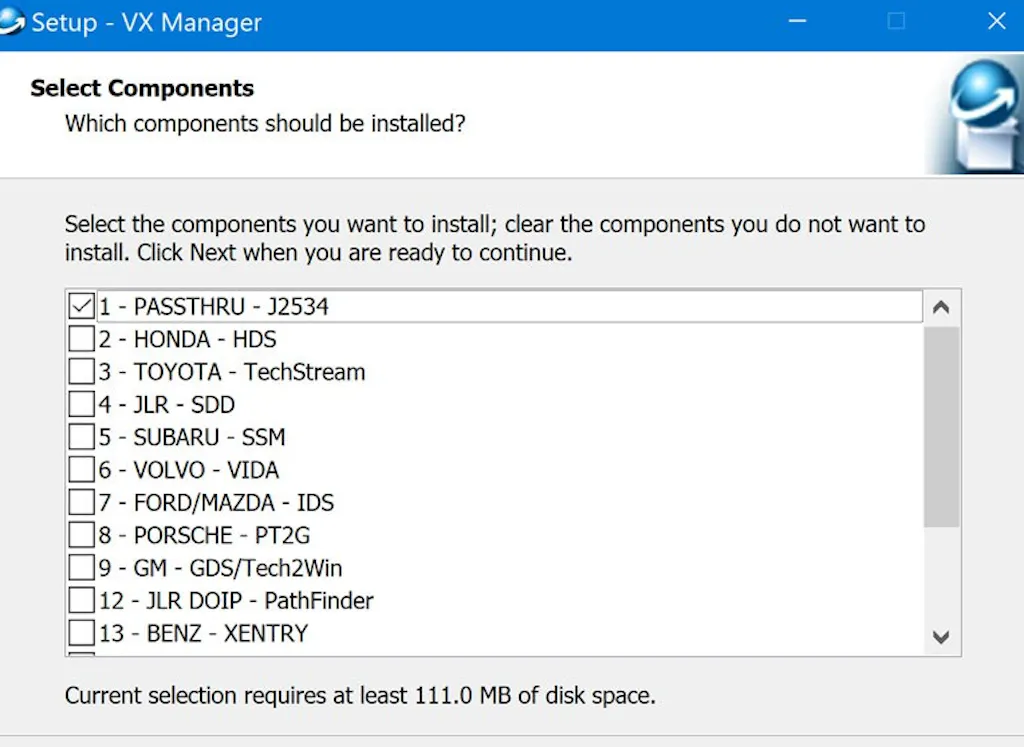Select the SUBARU - SSM checkbox
1024x747 pixels.
[81, 438]
